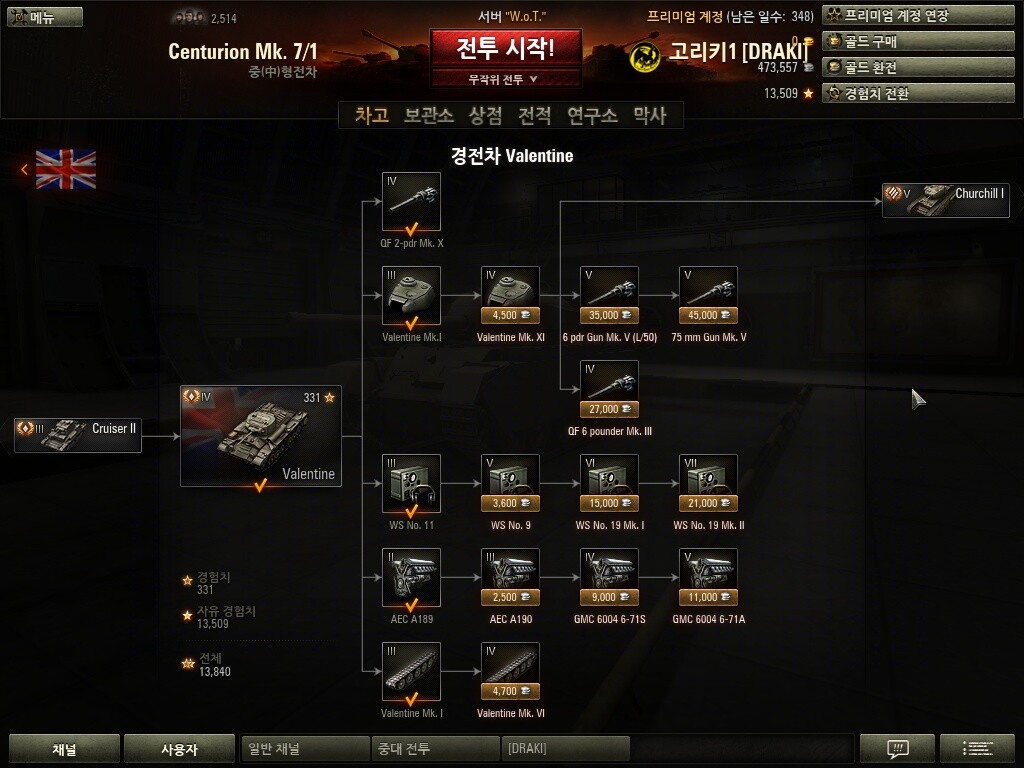Select the QF 2-pdr Mk. X gun module
The height and width of the screenshot is (768, 1024).
[411, 202]
